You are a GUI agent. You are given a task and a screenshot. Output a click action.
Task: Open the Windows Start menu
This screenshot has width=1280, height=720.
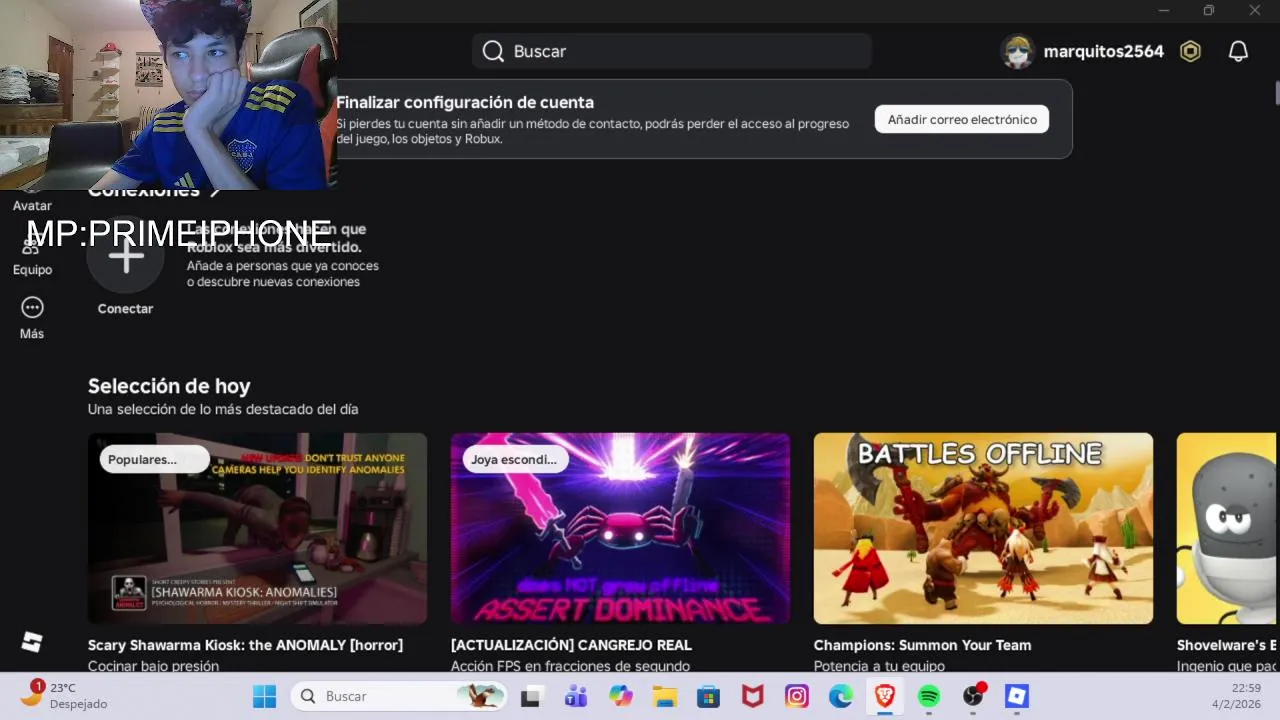(264, 696)
